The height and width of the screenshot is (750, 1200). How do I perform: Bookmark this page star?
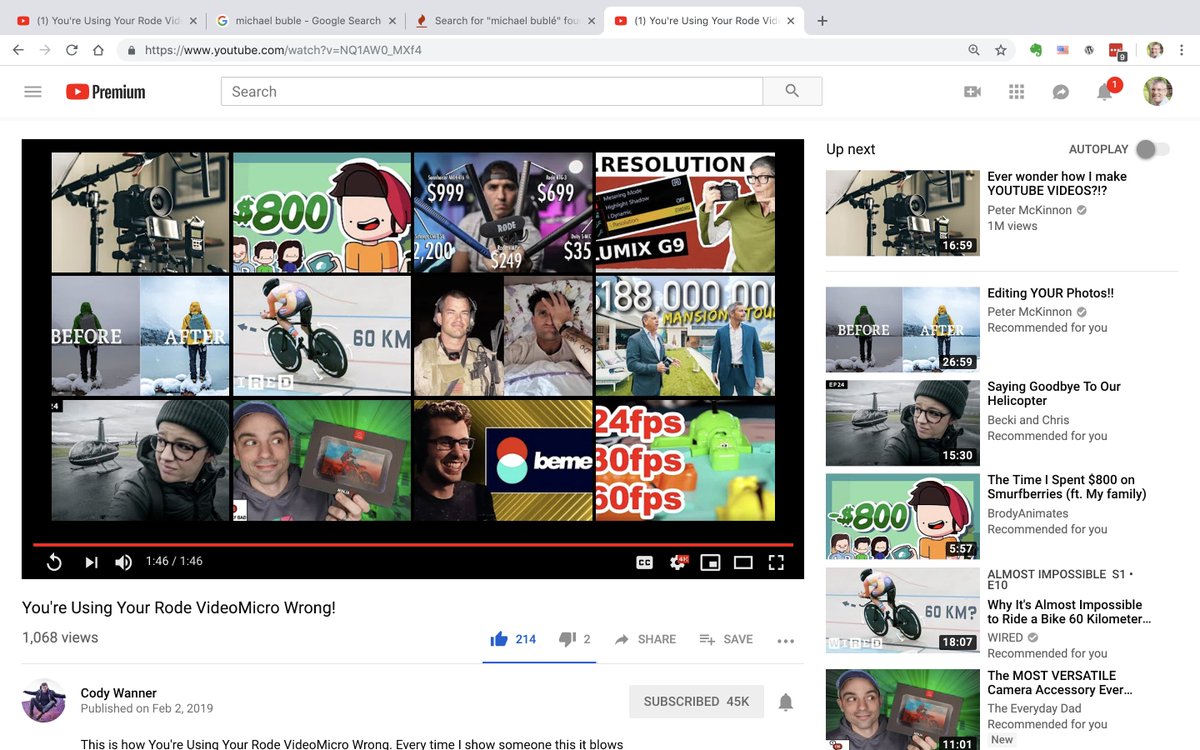click(1000, 50)
